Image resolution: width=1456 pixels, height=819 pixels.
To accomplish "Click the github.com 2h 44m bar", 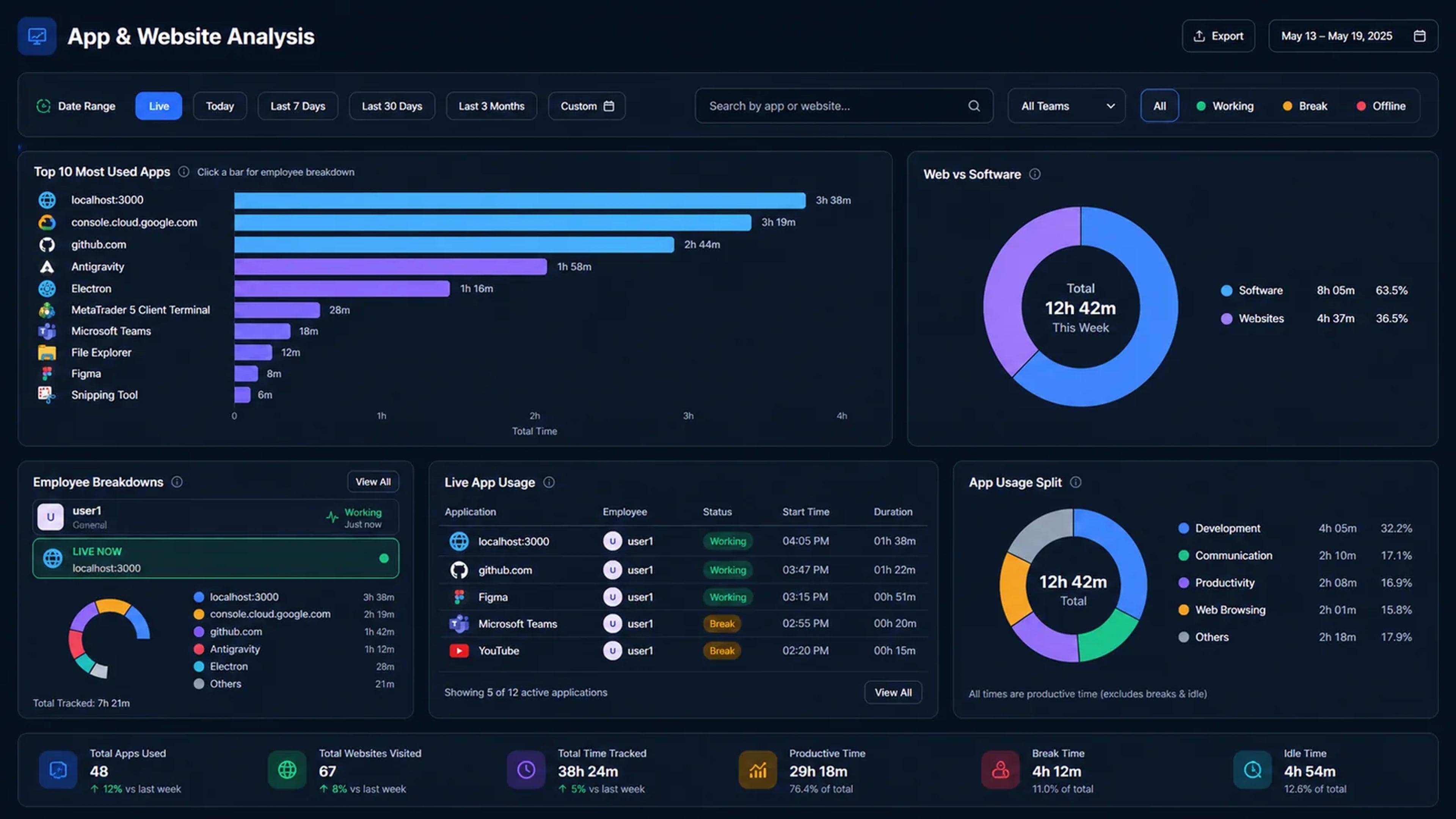I will [x=454, y=244].
